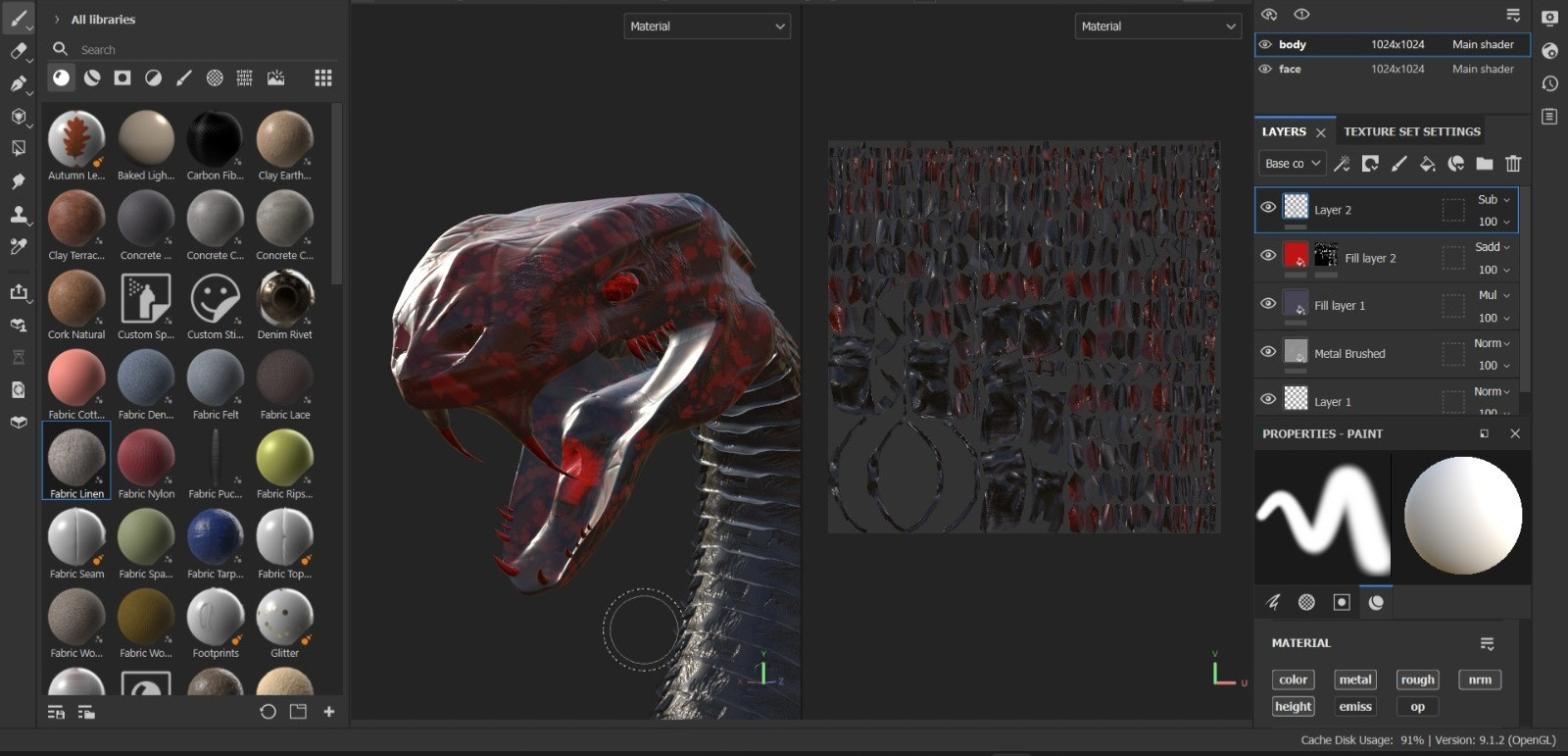
Task: Open the History panel
Action: click(x=1549, y=83)
